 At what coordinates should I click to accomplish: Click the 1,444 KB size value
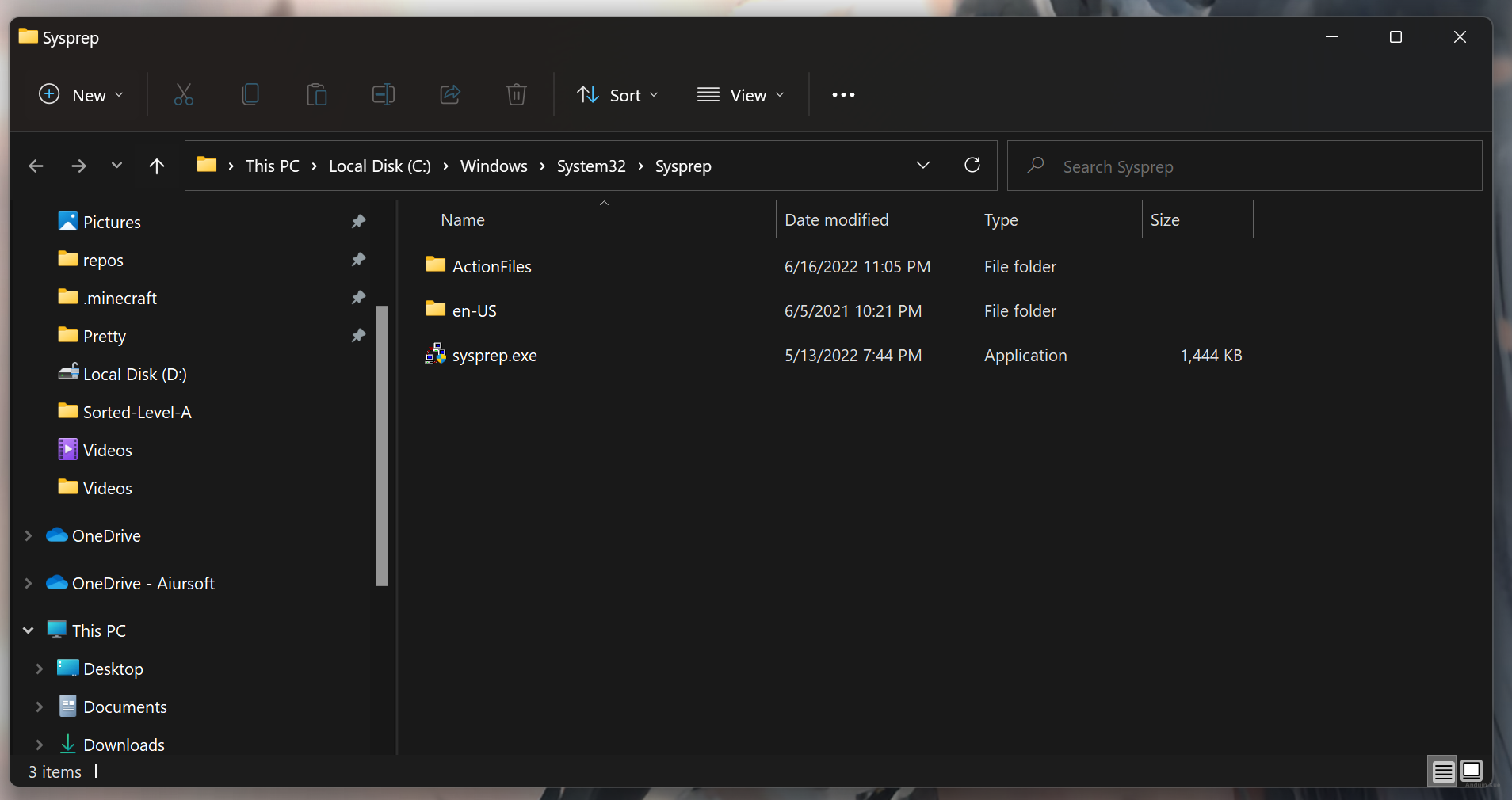coord(1211,356)
